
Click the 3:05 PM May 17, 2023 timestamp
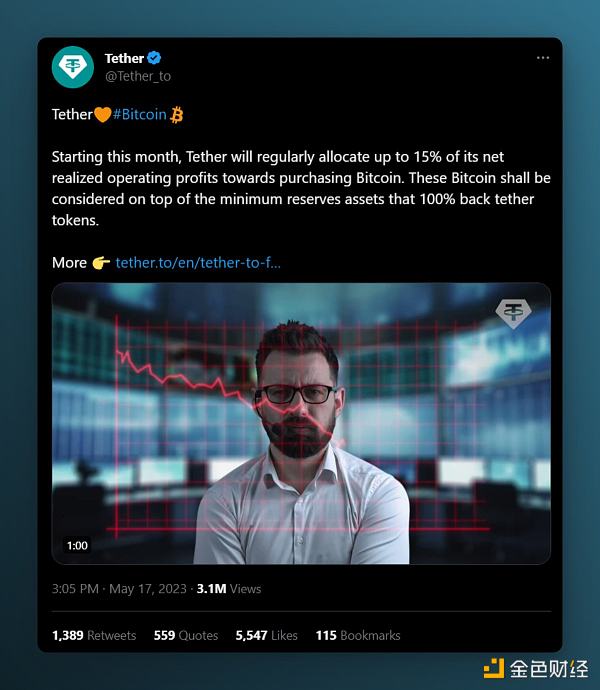click(x=119, y=589)
